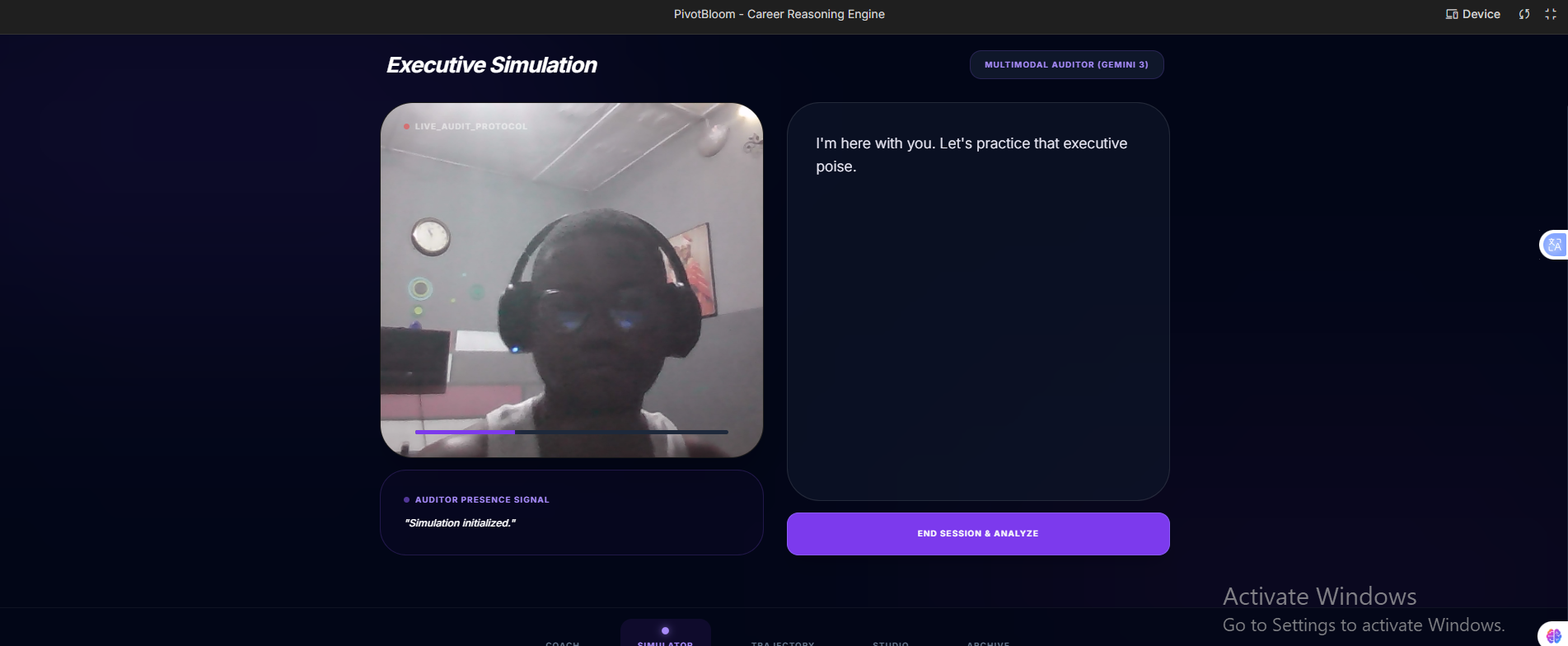Click the exit fullscreen icon
Image resolution: width=1568 pixels, height=646 pixels.
[x=1551, y=14]
